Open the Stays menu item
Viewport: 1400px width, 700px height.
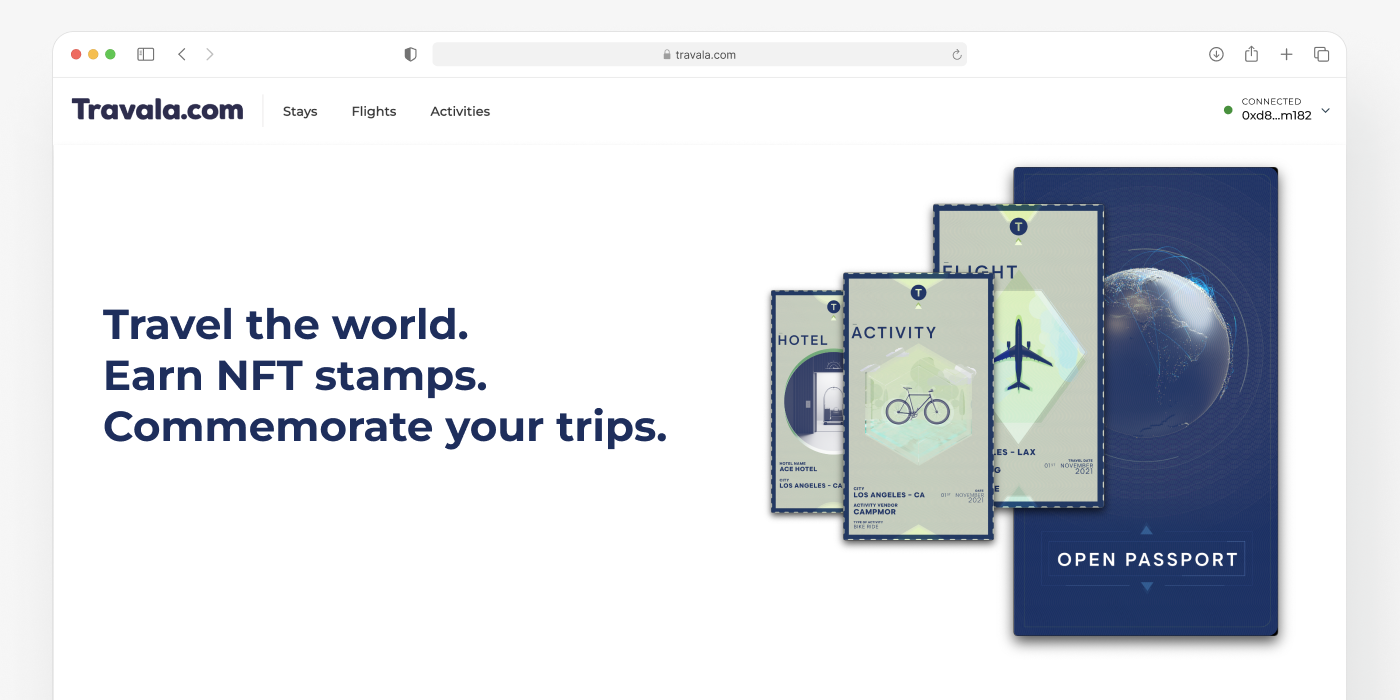tap(300, 111)
